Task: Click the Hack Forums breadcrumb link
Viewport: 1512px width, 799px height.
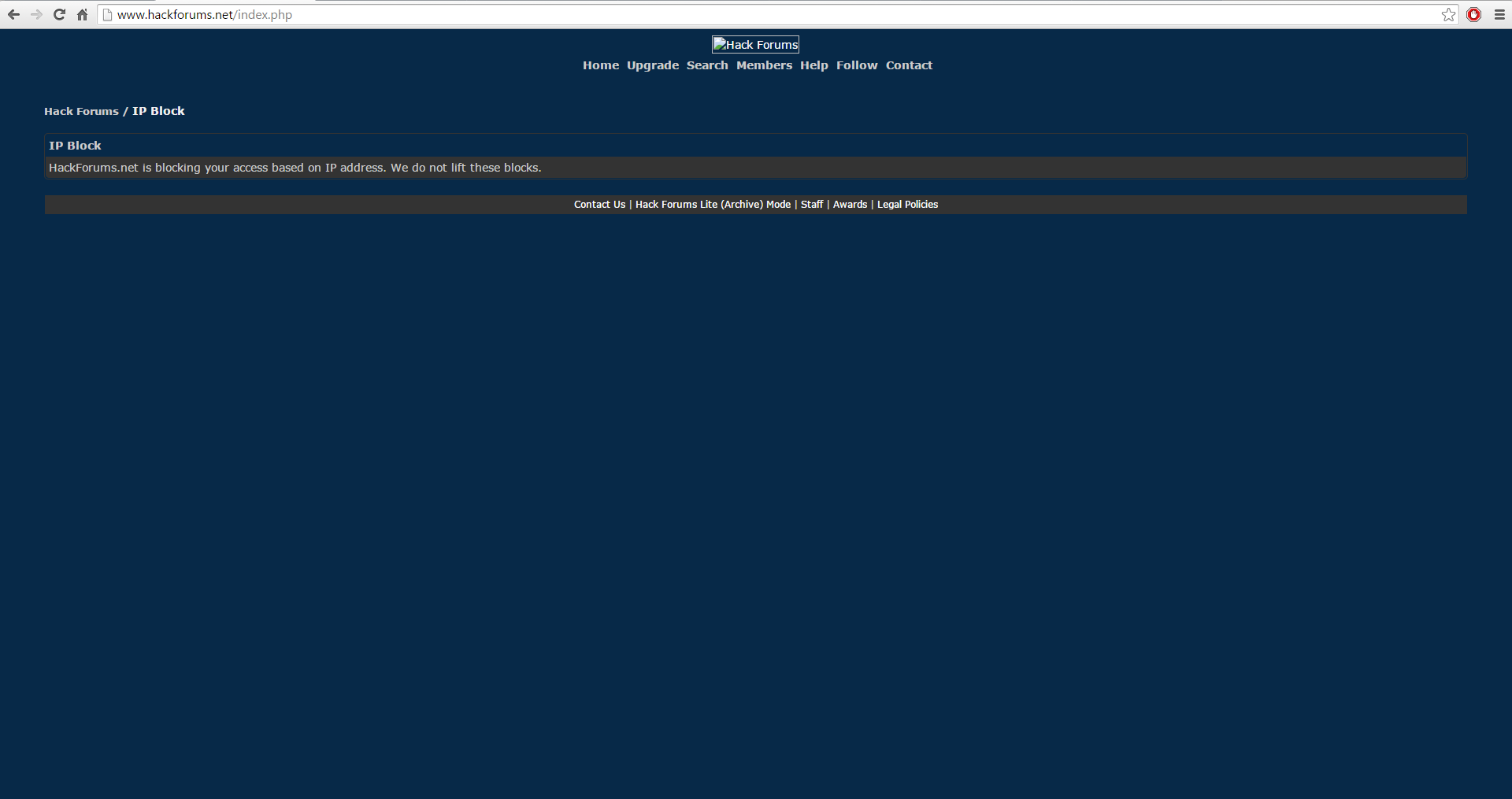Action: tap(81, 111)
